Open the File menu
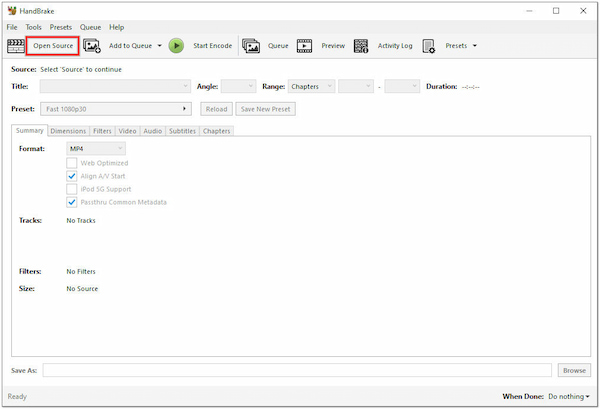600x409 pixels. (x=12, y=27)
